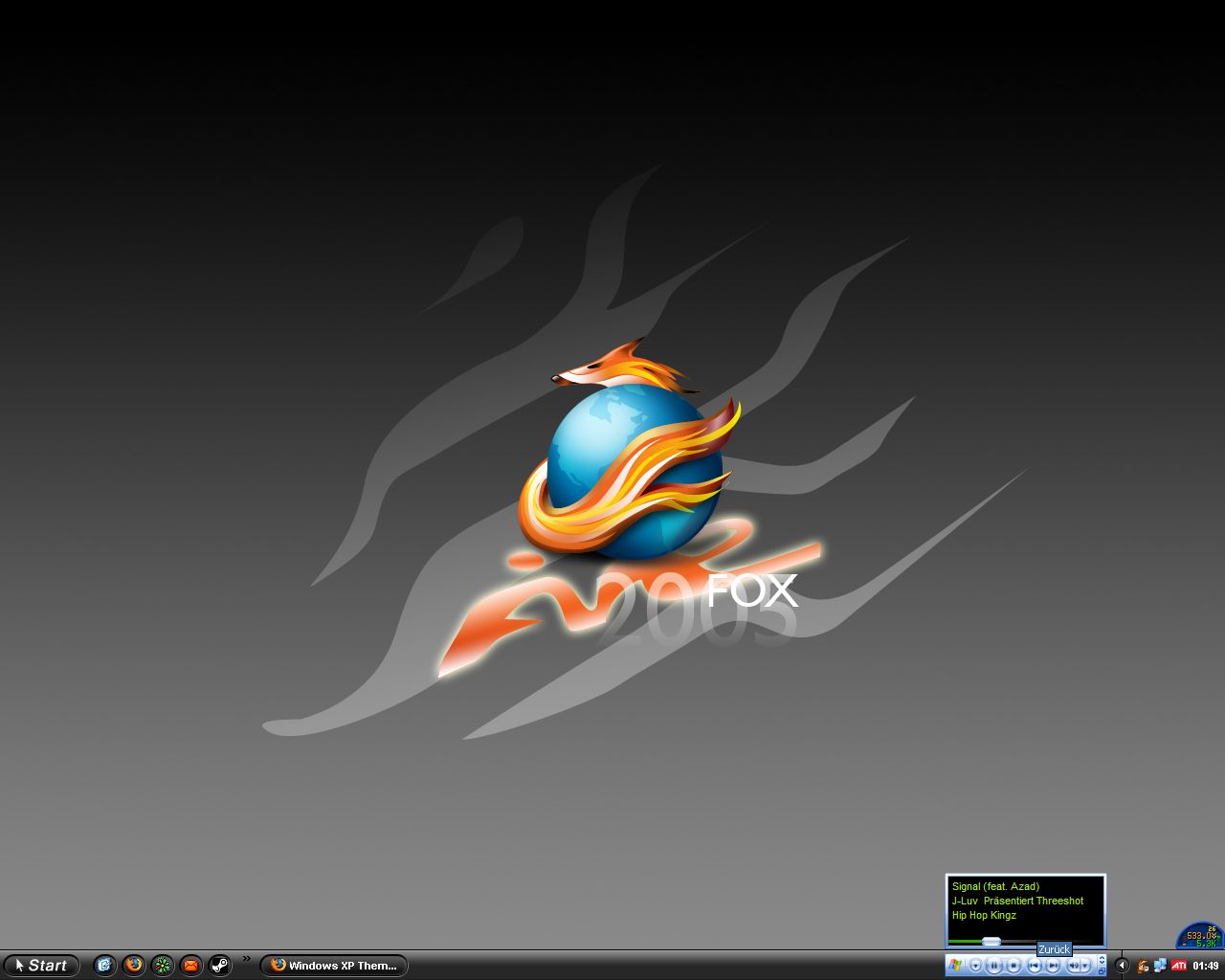1225x980 pixels.
Task: Click the Show Desktop quick launch icon
Action: coord(104,965)
